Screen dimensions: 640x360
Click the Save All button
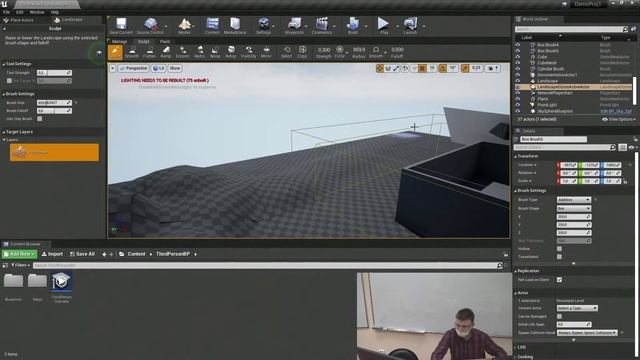pos(82,254)
